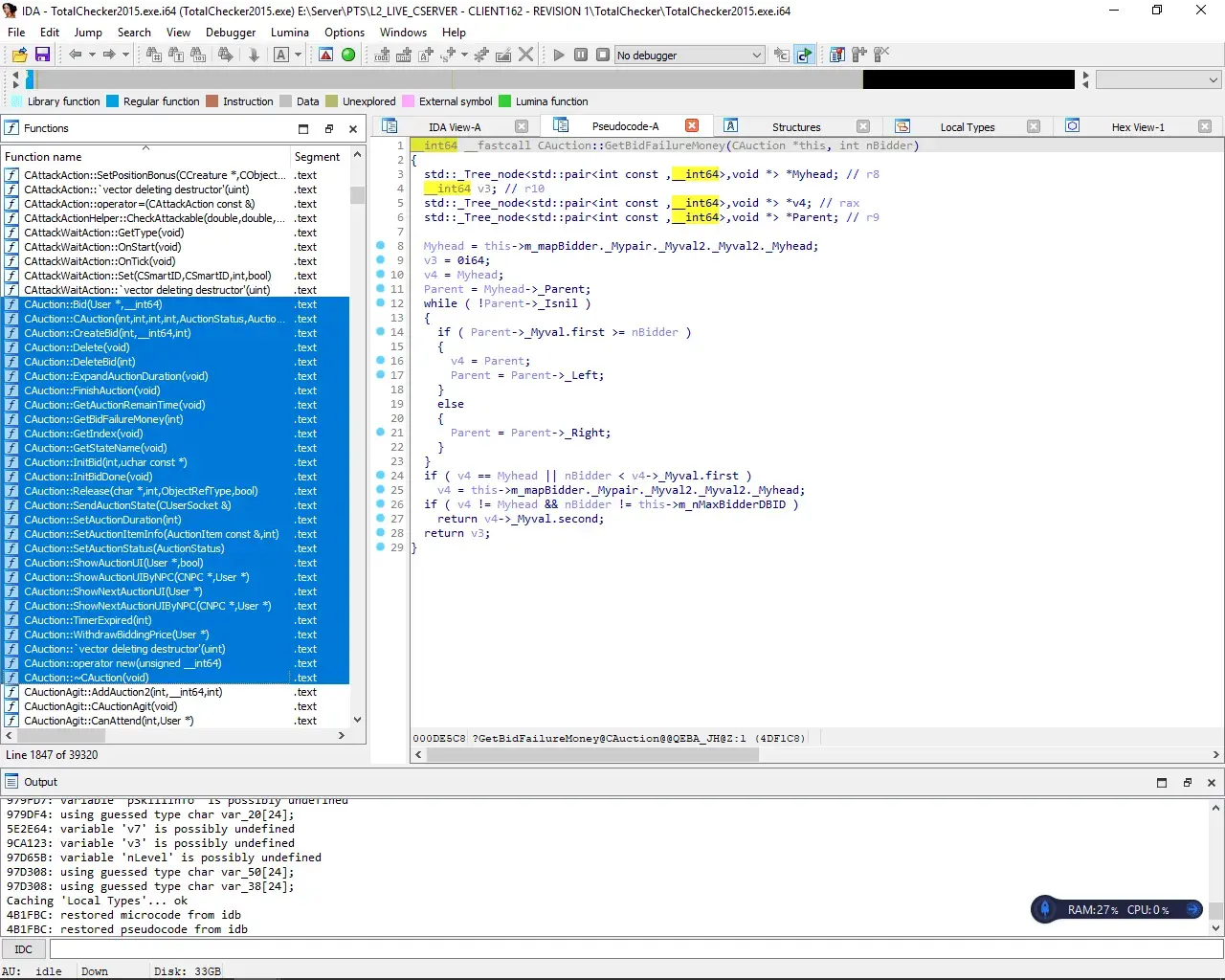Close the IDA View-A tab
This screenshot has width=1225, height=980.
[522, 126]
